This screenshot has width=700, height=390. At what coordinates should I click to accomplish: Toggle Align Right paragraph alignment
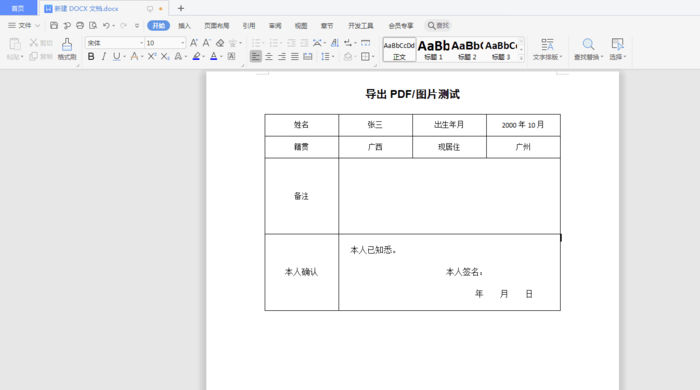(282, 56)
